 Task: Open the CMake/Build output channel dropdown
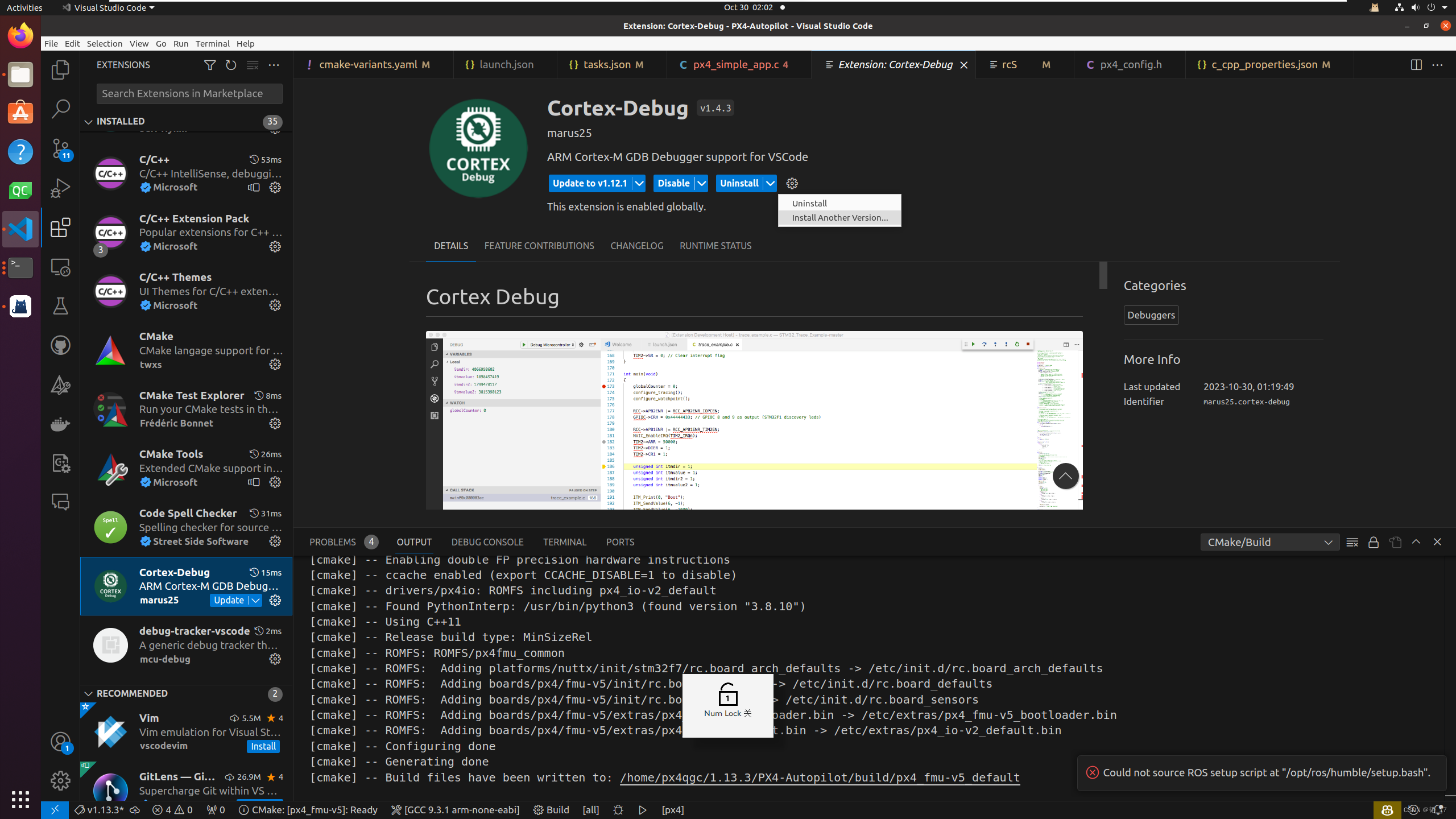coord(1269,542)
